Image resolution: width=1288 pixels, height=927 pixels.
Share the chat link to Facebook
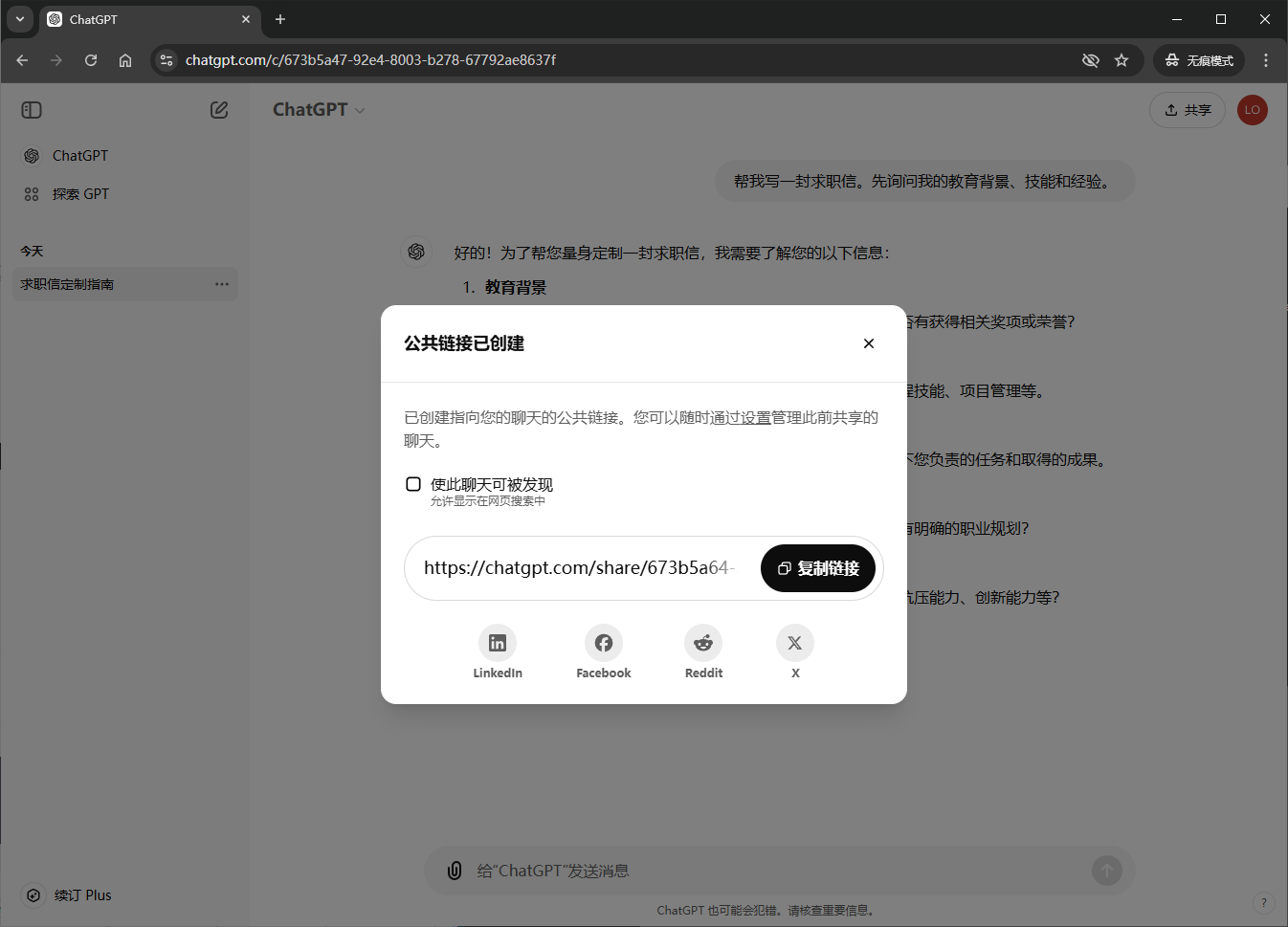coord(603,644)
